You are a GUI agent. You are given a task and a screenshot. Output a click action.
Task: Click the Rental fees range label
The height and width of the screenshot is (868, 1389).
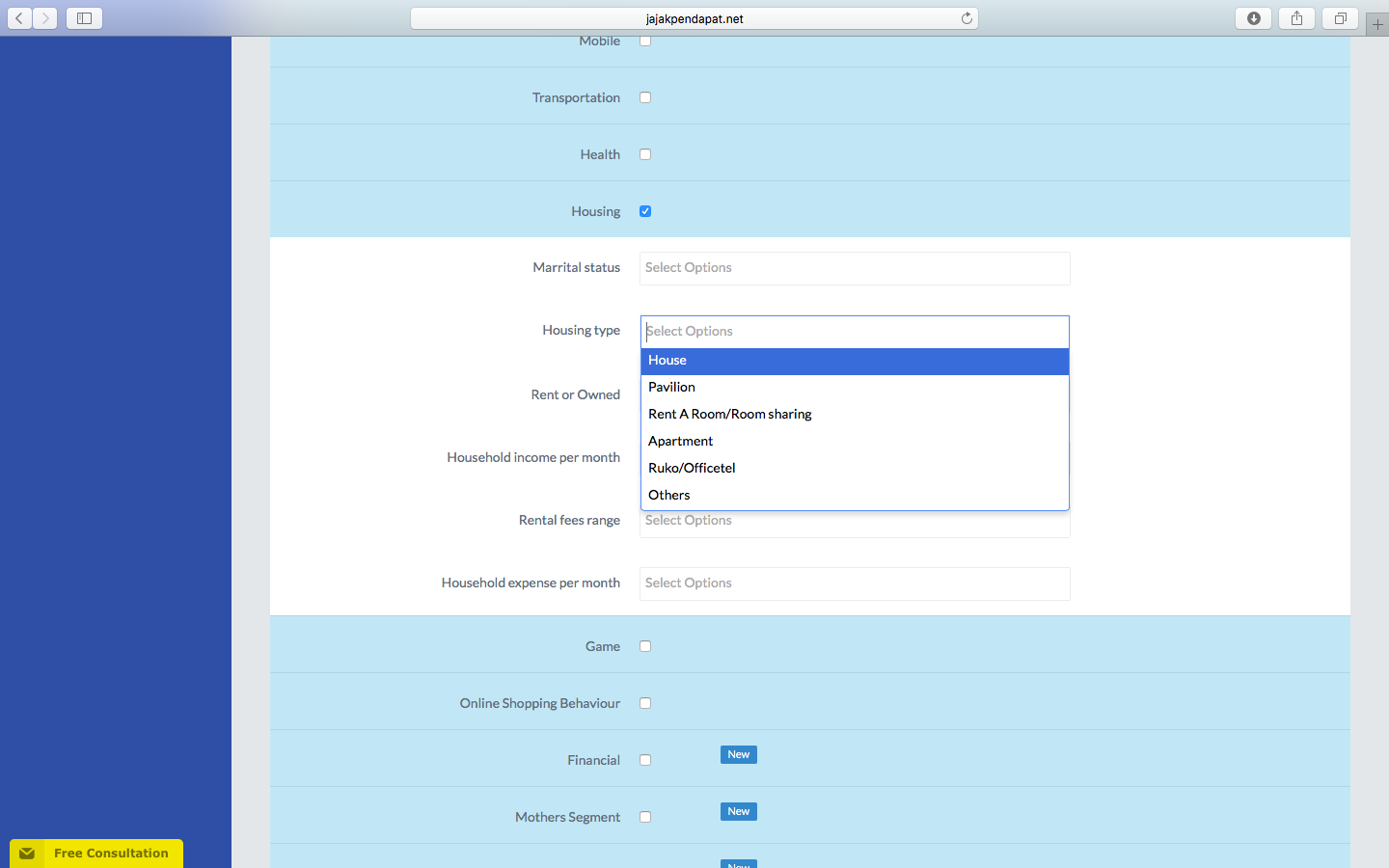click(x=569, y=520)
